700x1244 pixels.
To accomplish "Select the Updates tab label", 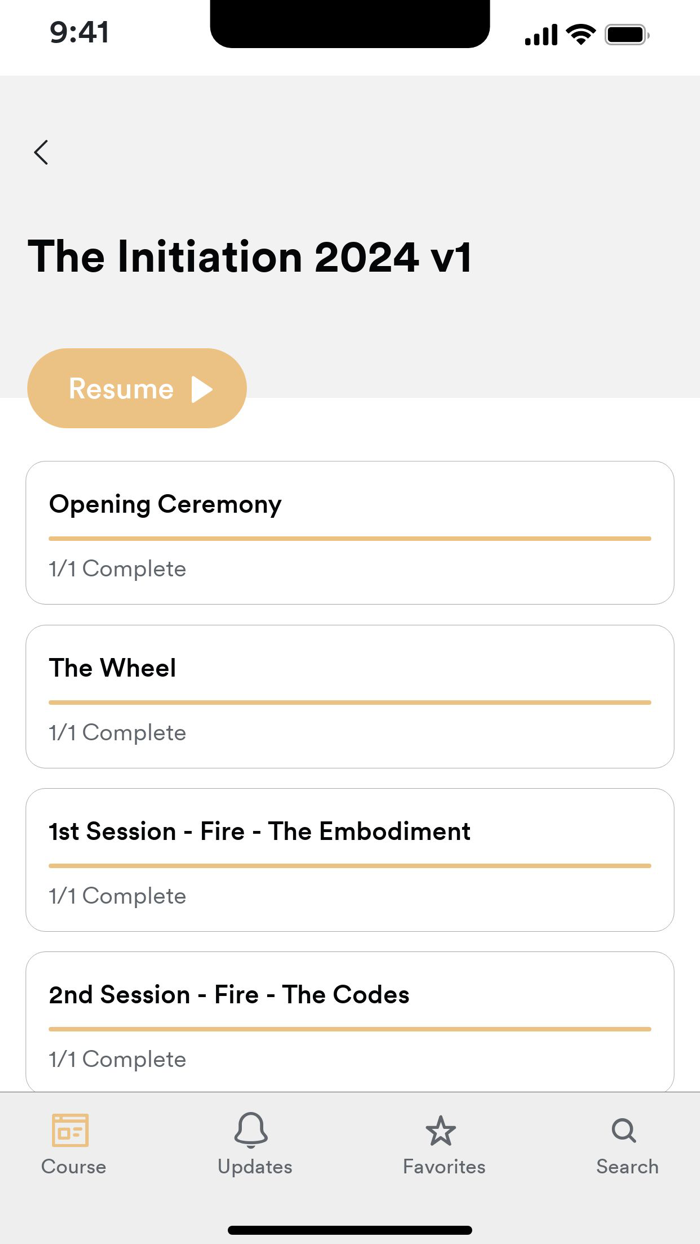I will click(x=255, y=1167).
